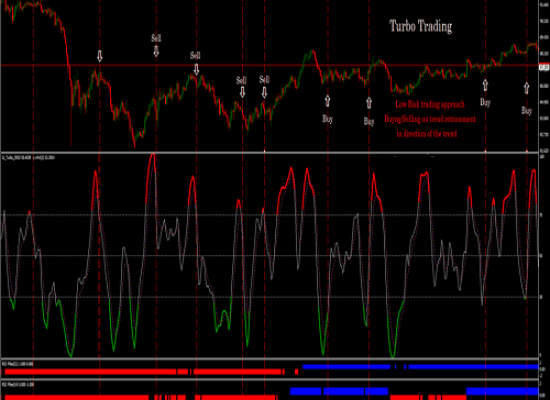Screen dimensions: 550x400
Task: Click the second Buy up arrow
Action: [369, 102]
